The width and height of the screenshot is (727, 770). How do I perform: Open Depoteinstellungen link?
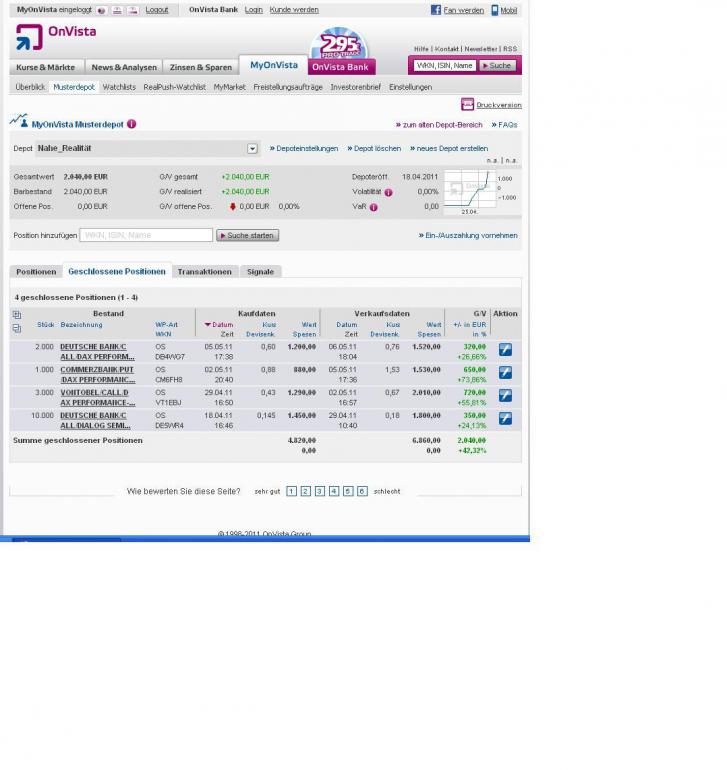(304, 148)
